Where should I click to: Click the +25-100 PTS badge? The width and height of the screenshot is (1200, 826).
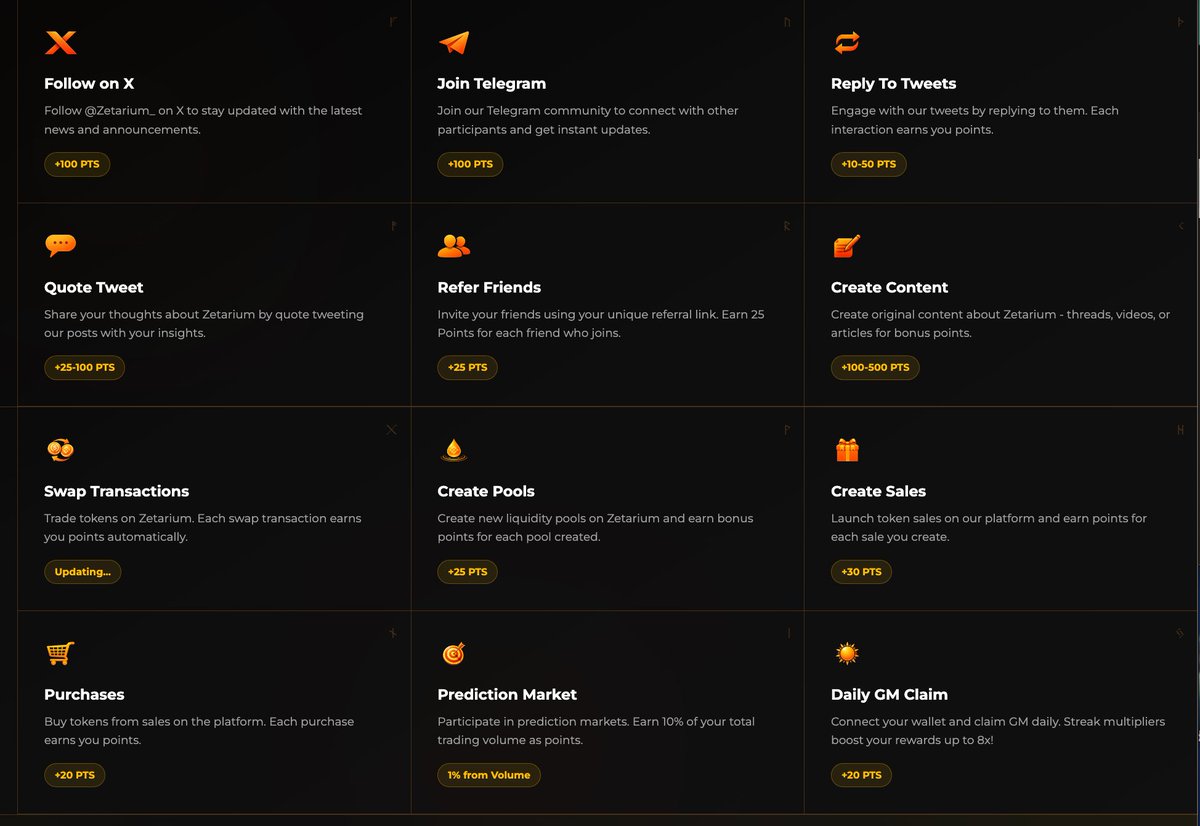(84, 367)
